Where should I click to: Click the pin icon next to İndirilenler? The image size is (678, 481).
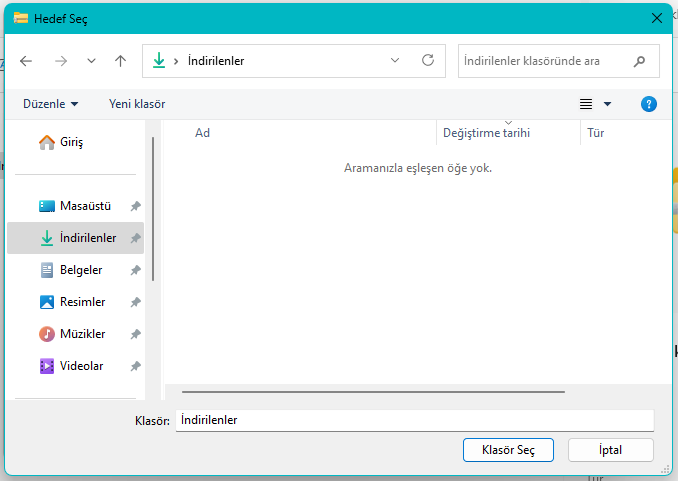click(136, 238)
